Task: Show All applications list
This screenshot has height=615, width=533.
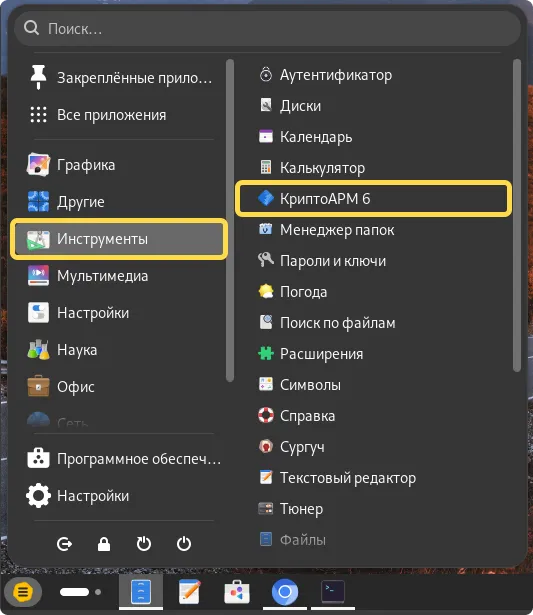Action: 121,115
